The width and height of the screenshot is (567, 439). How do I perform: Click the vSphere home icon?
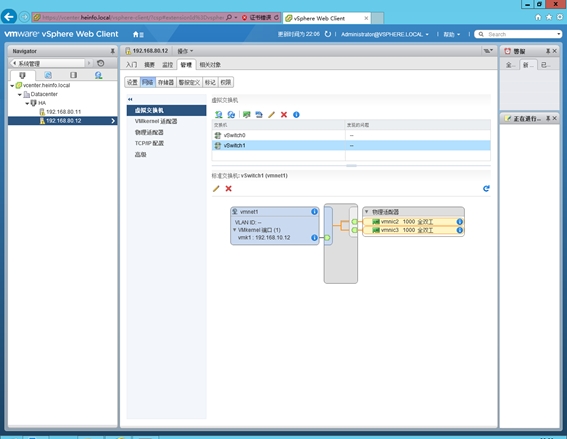click(138, 34)
